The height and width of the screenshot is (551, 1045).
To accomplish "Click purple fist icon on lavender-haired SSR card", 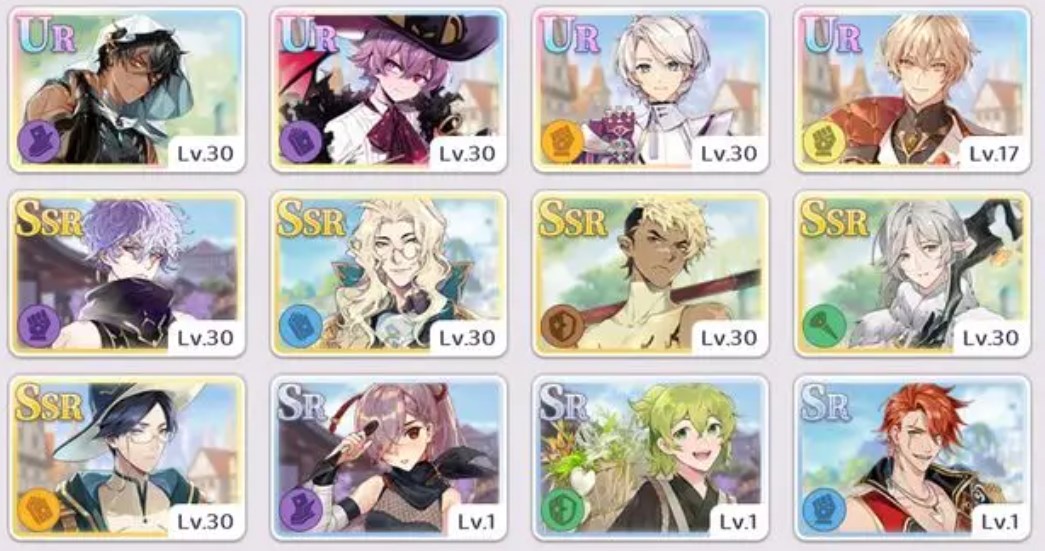I will click(37, 326).
